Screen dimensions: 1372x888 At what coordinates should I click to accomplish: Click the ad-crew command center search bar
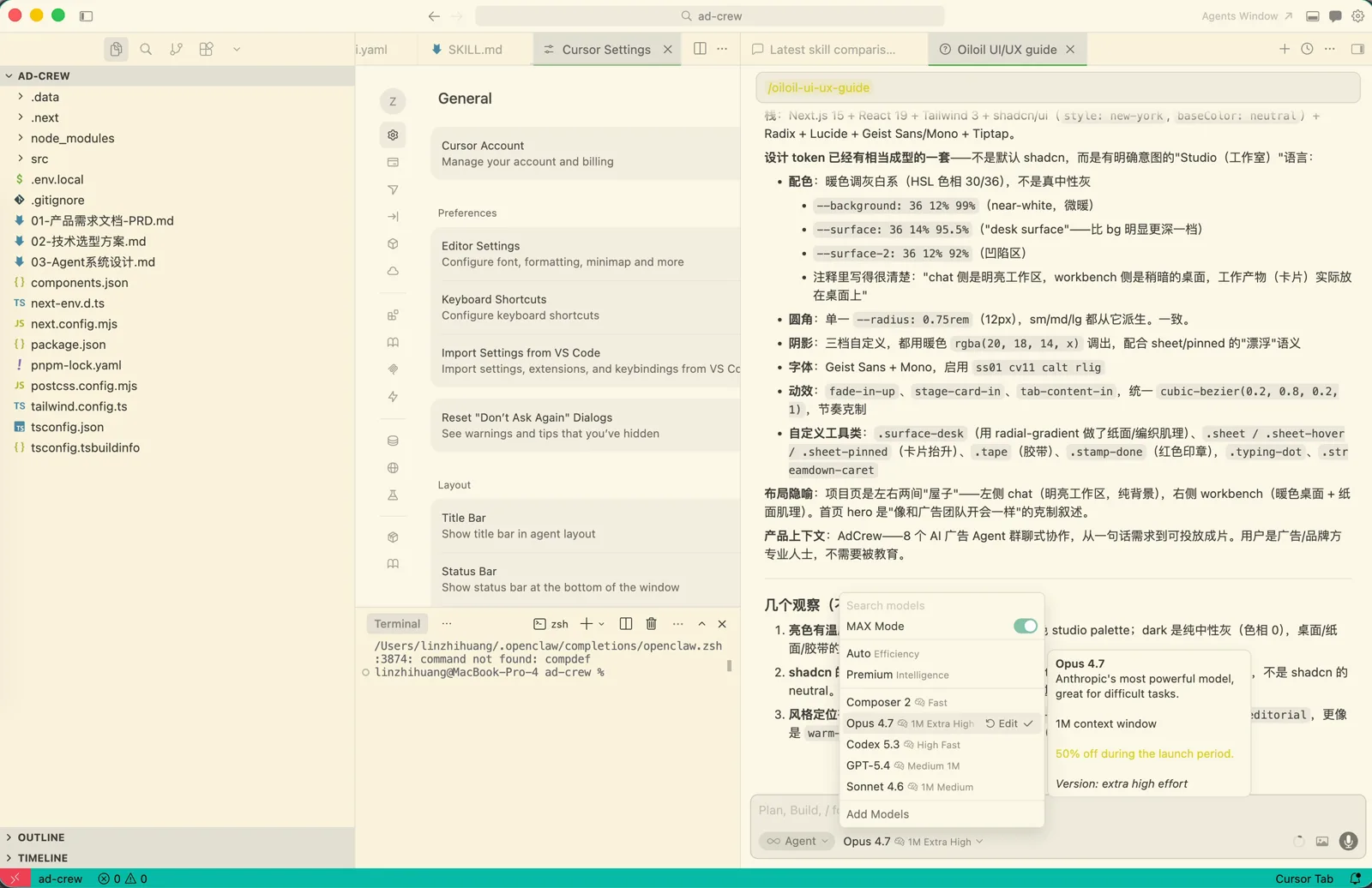pyautogui.click(x=710, y=15)
